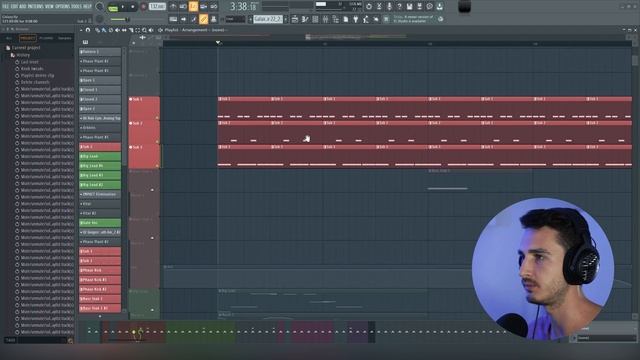Mute the Sub 3 playlist track
Image resolution: width=640 pixels, height=360 pixels.
(x=131, y=147)
